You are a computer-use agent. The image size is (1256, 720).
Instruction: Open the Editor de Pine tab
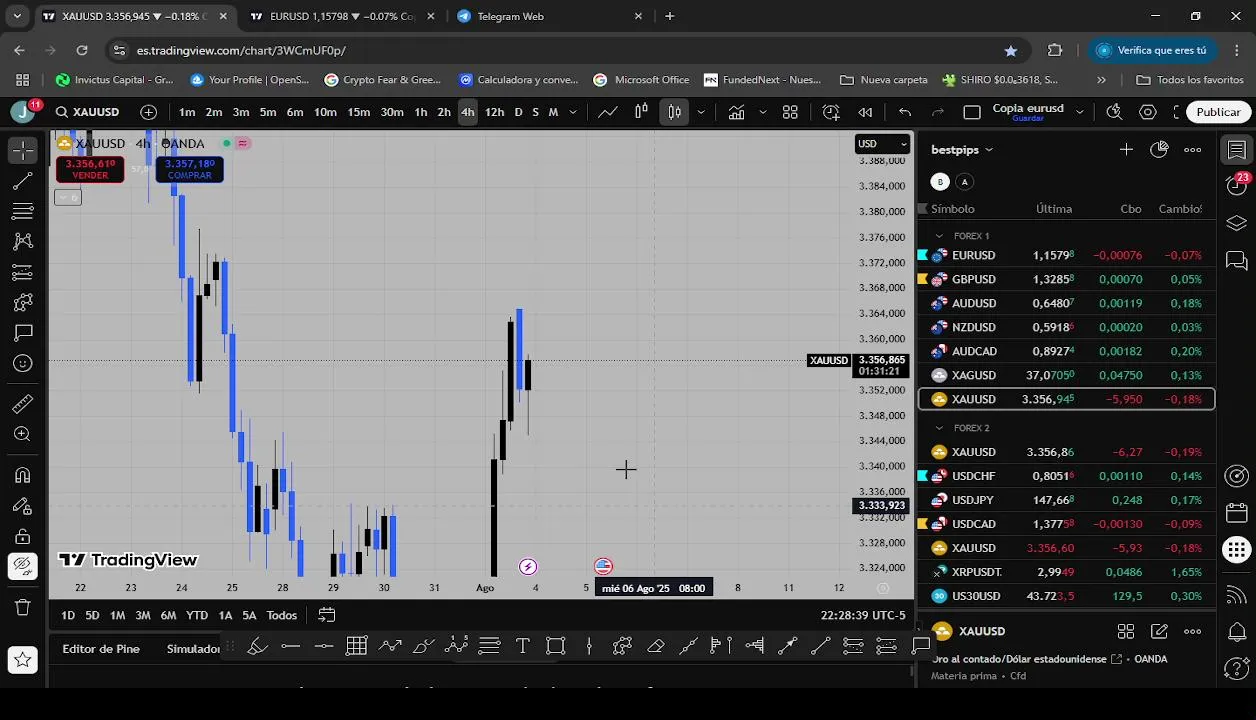(101, 649)
